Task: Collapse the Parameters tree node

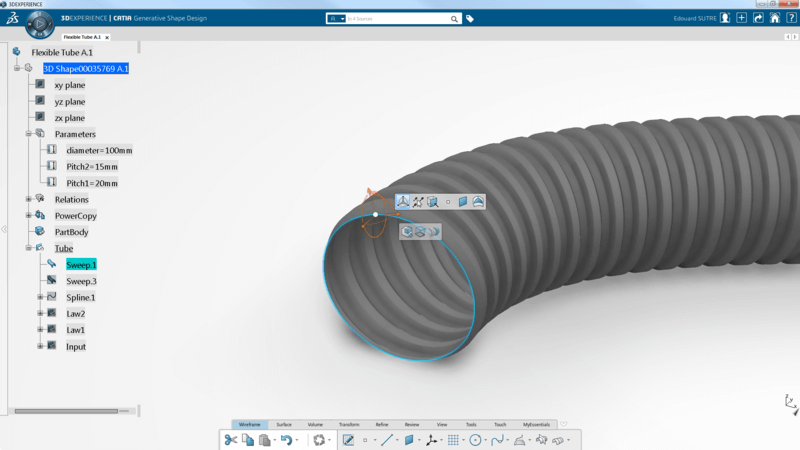Action: pyautogui.click(x=29, y=134)
